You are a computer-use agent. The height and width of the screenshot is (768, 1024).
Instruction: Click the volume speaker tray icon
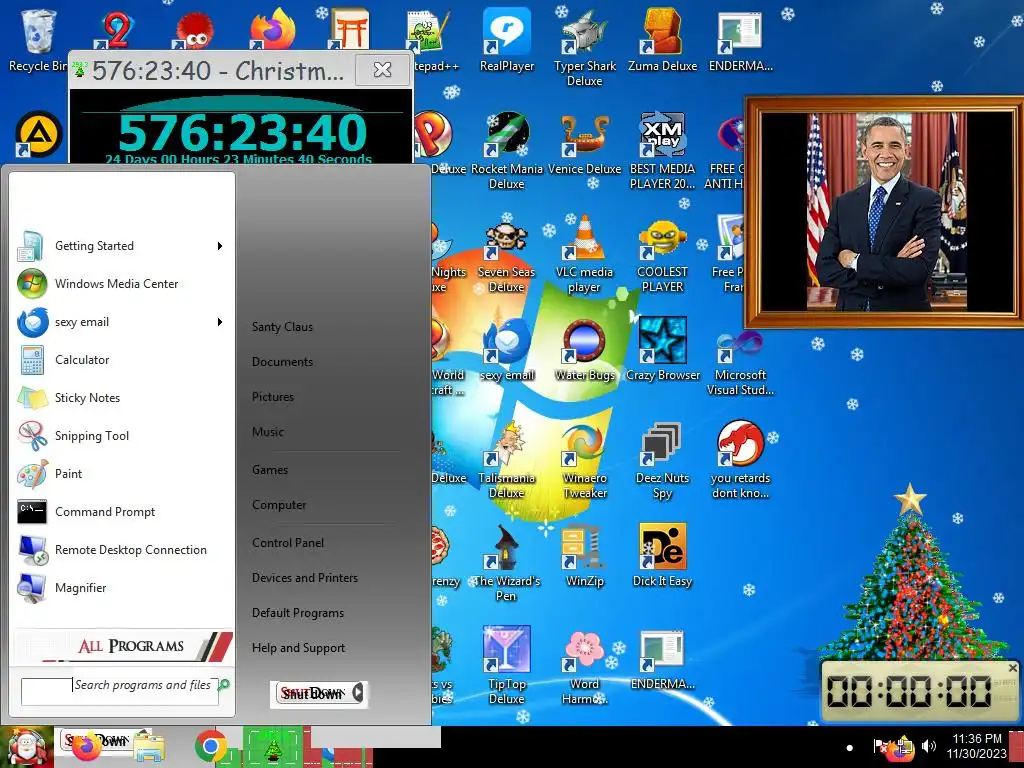point(928,746)
